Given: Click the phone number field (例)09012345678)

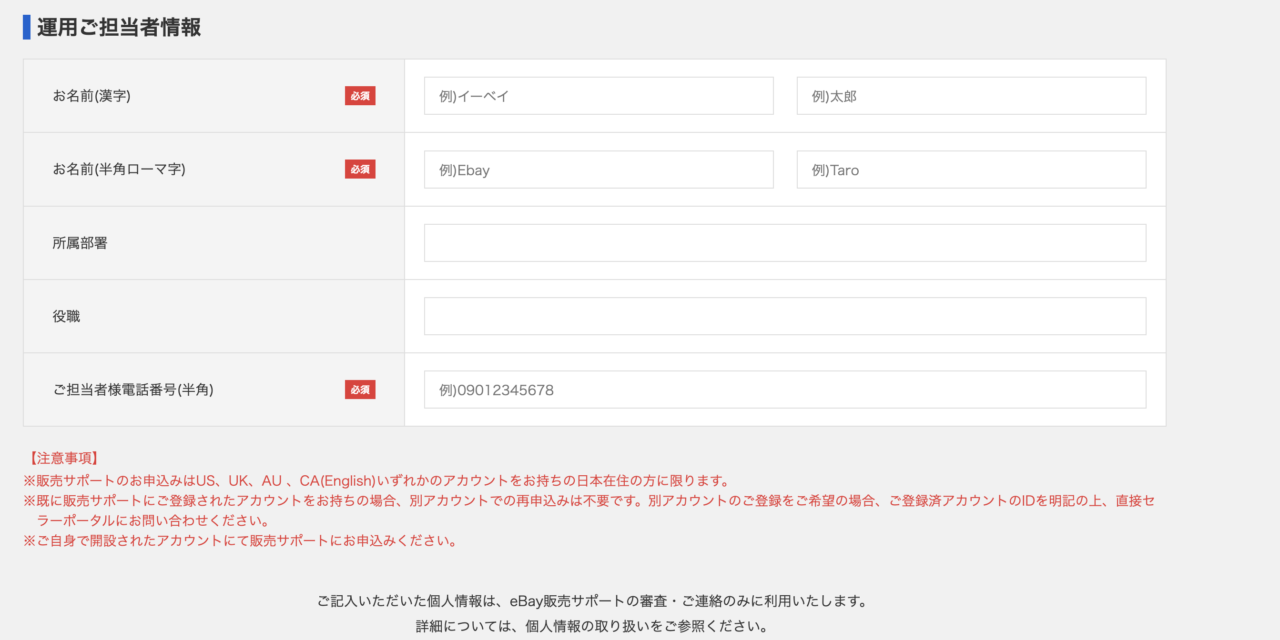Looking at the screenshot, I should [785, 390].
